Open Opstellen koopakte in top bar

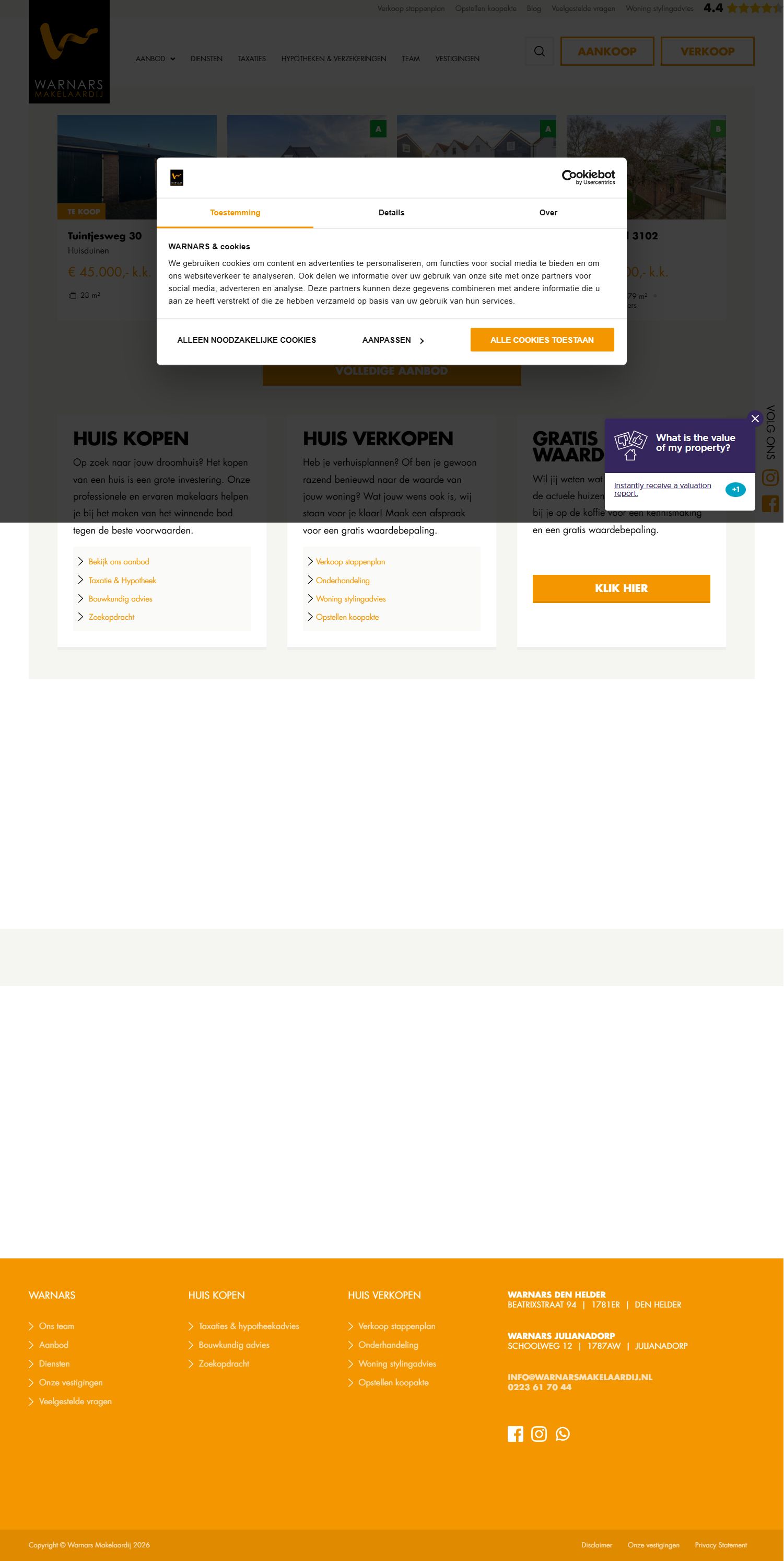[x=486, y=8]
